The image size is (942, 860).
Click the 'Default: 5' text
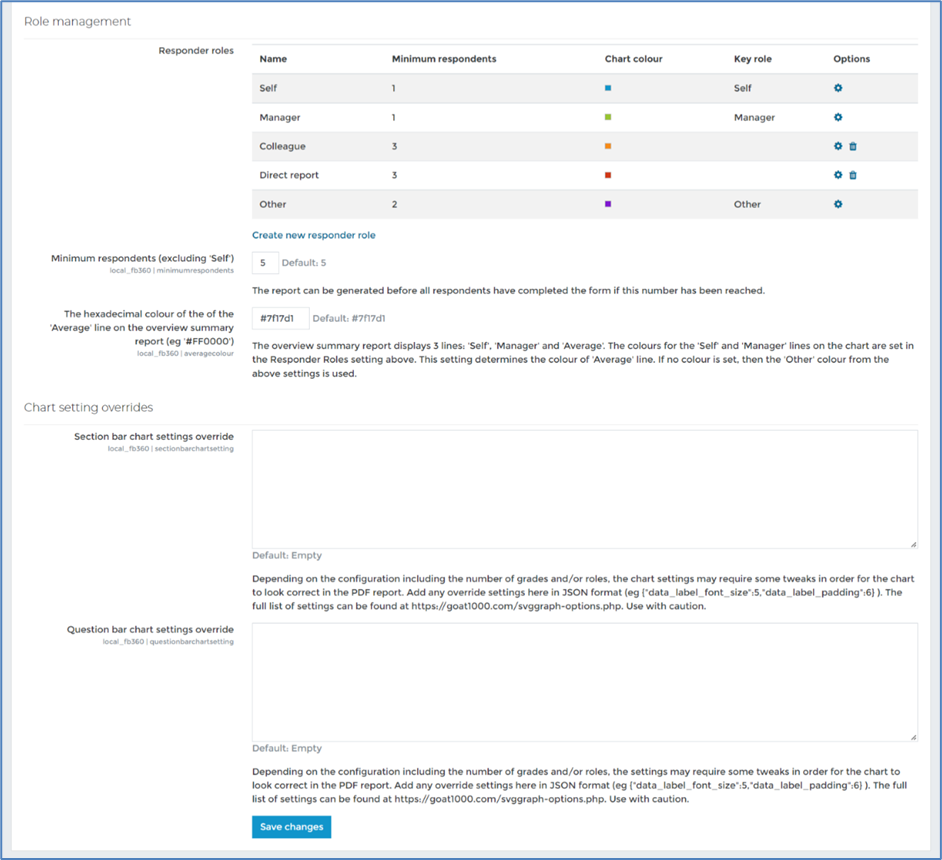click(x=304, y=262)
